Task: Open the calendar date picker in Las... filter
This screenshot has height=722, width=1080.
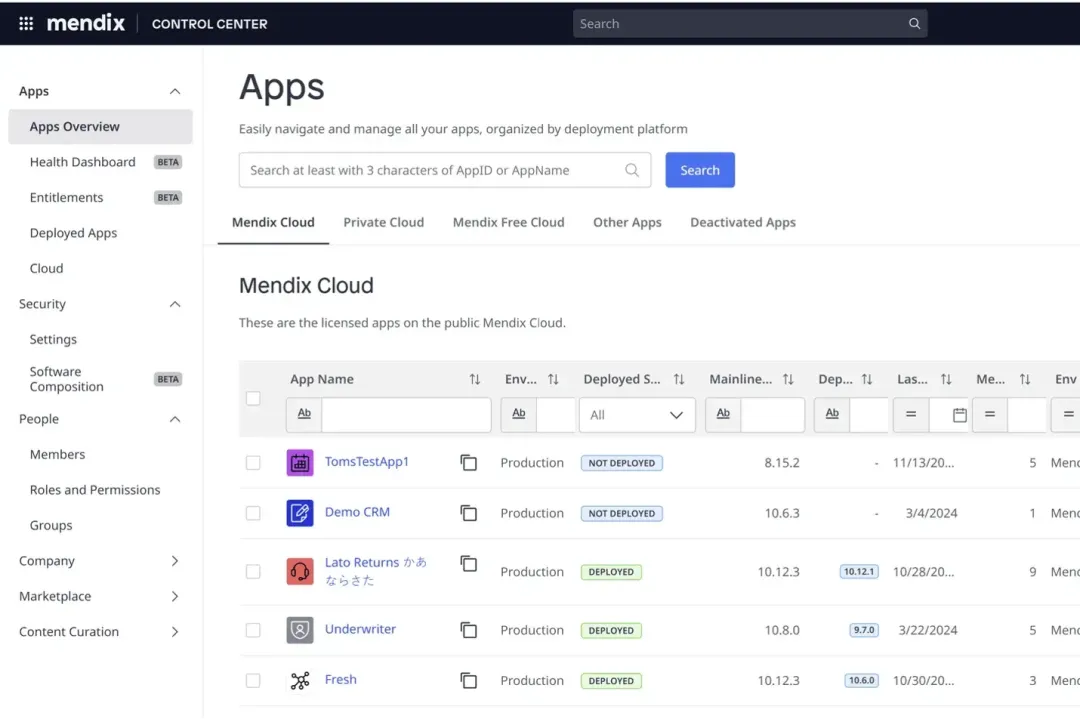Action: 959,415
